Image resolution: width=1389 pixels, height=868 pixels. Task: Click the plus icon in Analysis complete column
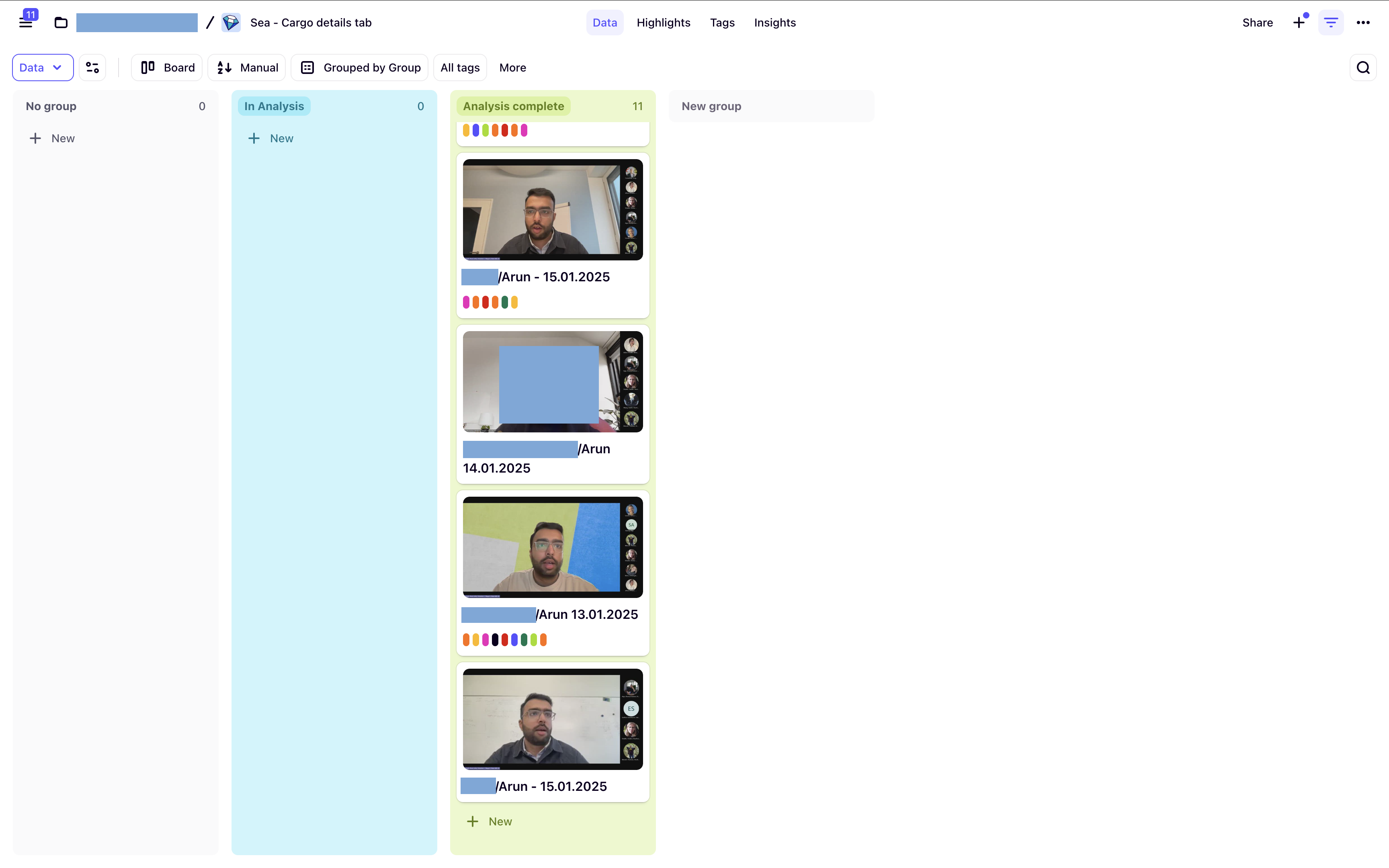[x=472, y=821]
